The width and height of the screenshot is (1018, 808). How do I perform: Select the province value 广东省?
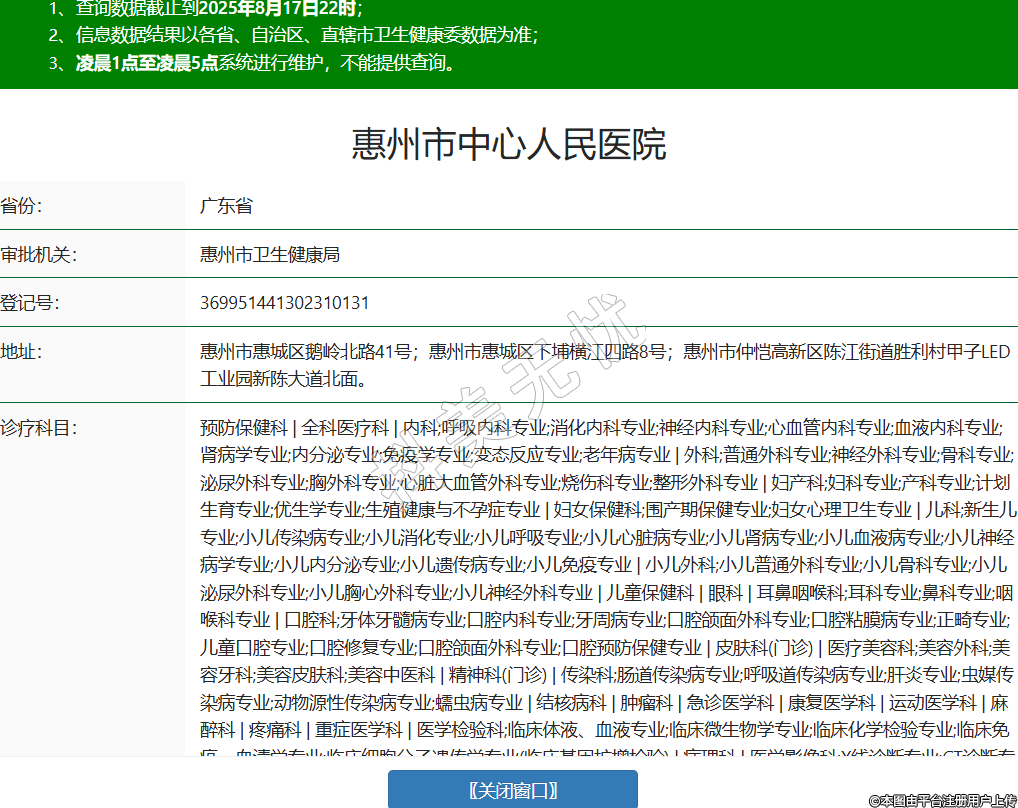(x=226, y=206)
